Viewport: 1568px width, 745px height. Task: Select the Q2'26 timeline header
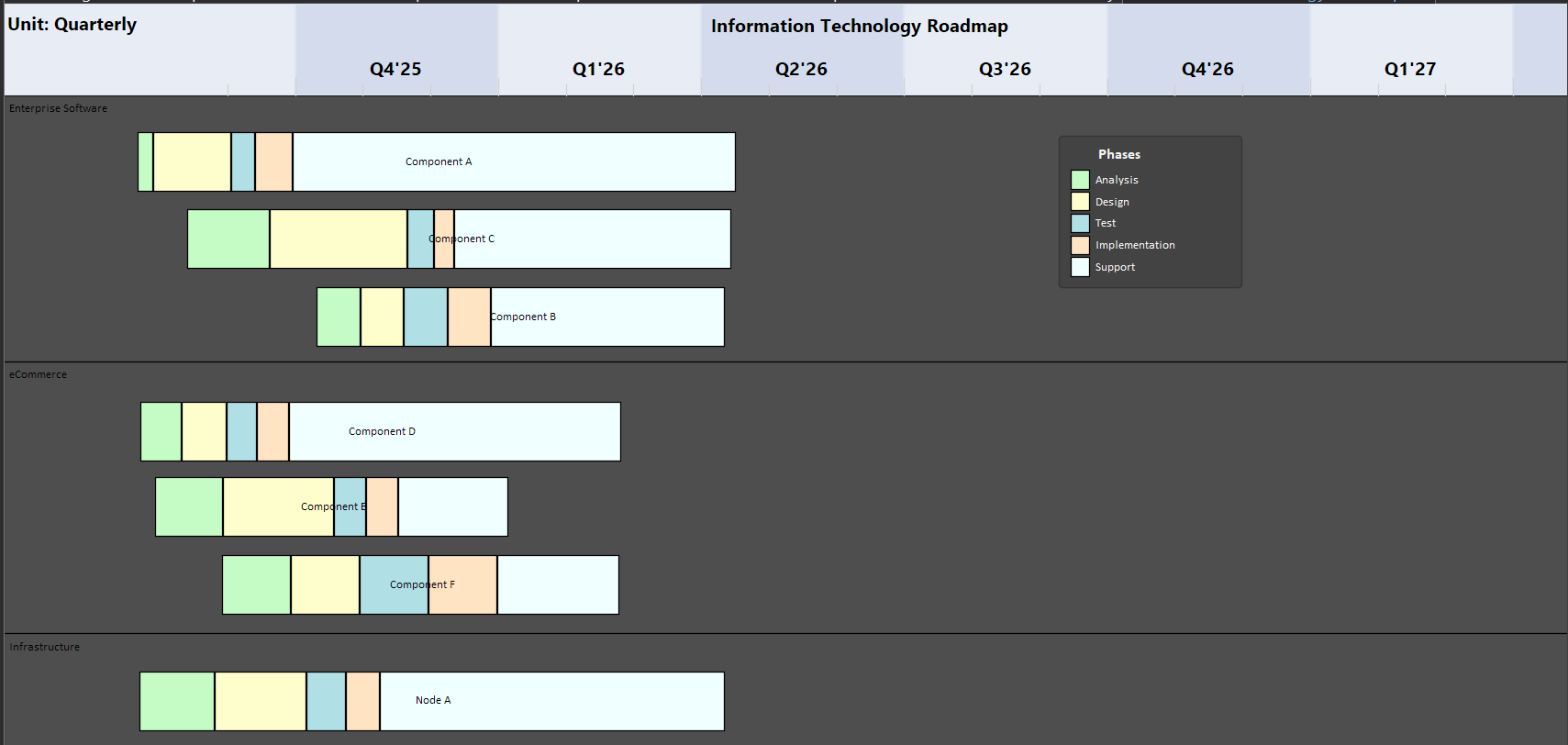point(801,70)
